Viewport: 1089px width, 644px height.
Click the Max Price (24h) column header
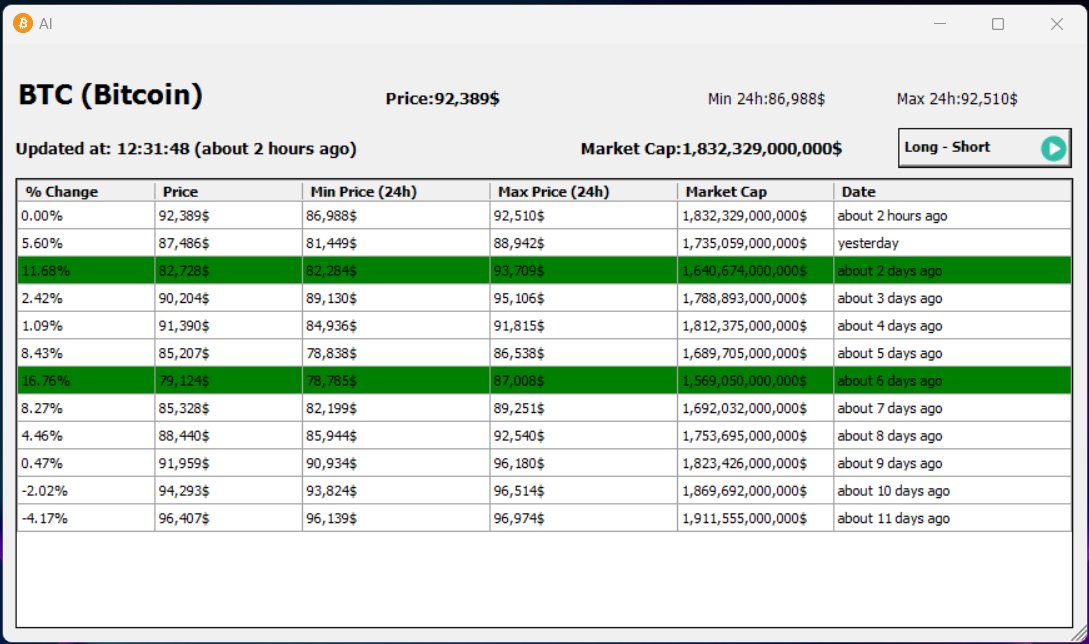point(583,192)
